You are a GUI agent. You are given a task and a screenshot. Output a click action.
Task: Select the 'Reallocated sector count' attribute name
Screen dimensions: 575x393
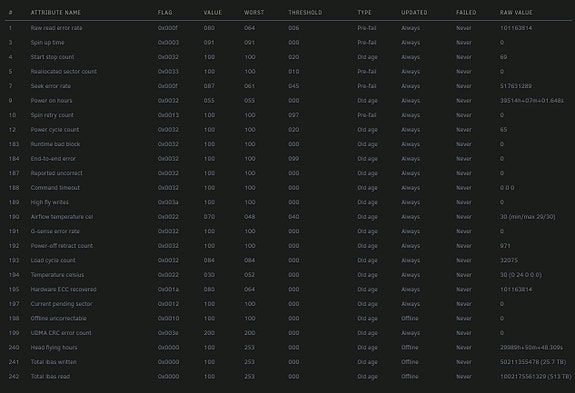point(63,71)
